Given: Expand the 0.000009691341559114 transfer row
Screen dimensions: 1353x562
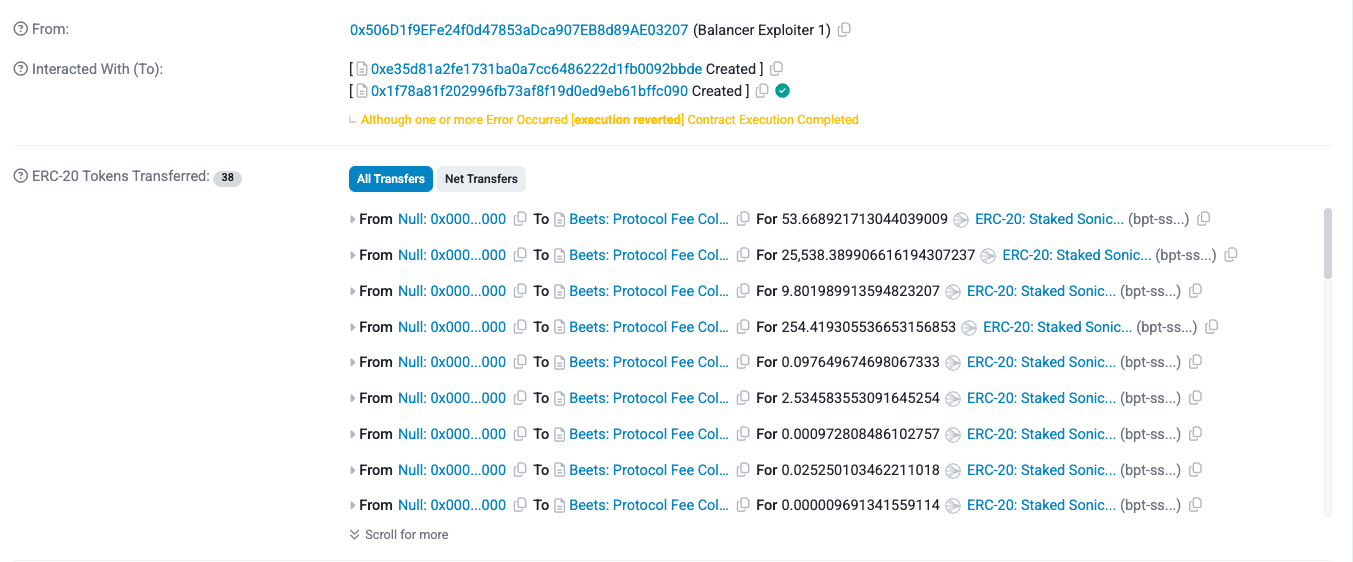Looking at the screenshot, I should pos(353,505).
